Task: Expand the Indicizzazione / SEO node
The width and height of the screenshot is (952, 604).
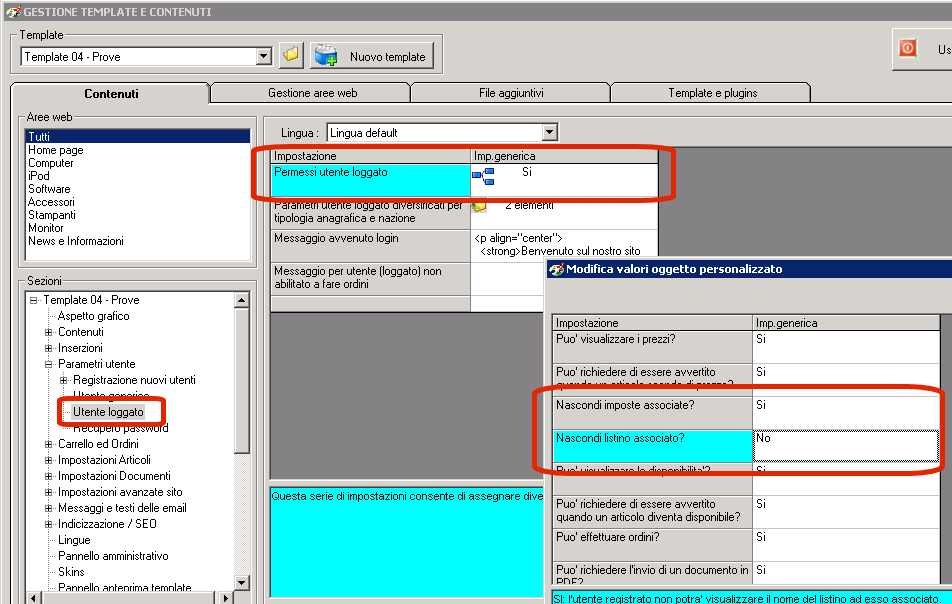Action: point(49,524)
